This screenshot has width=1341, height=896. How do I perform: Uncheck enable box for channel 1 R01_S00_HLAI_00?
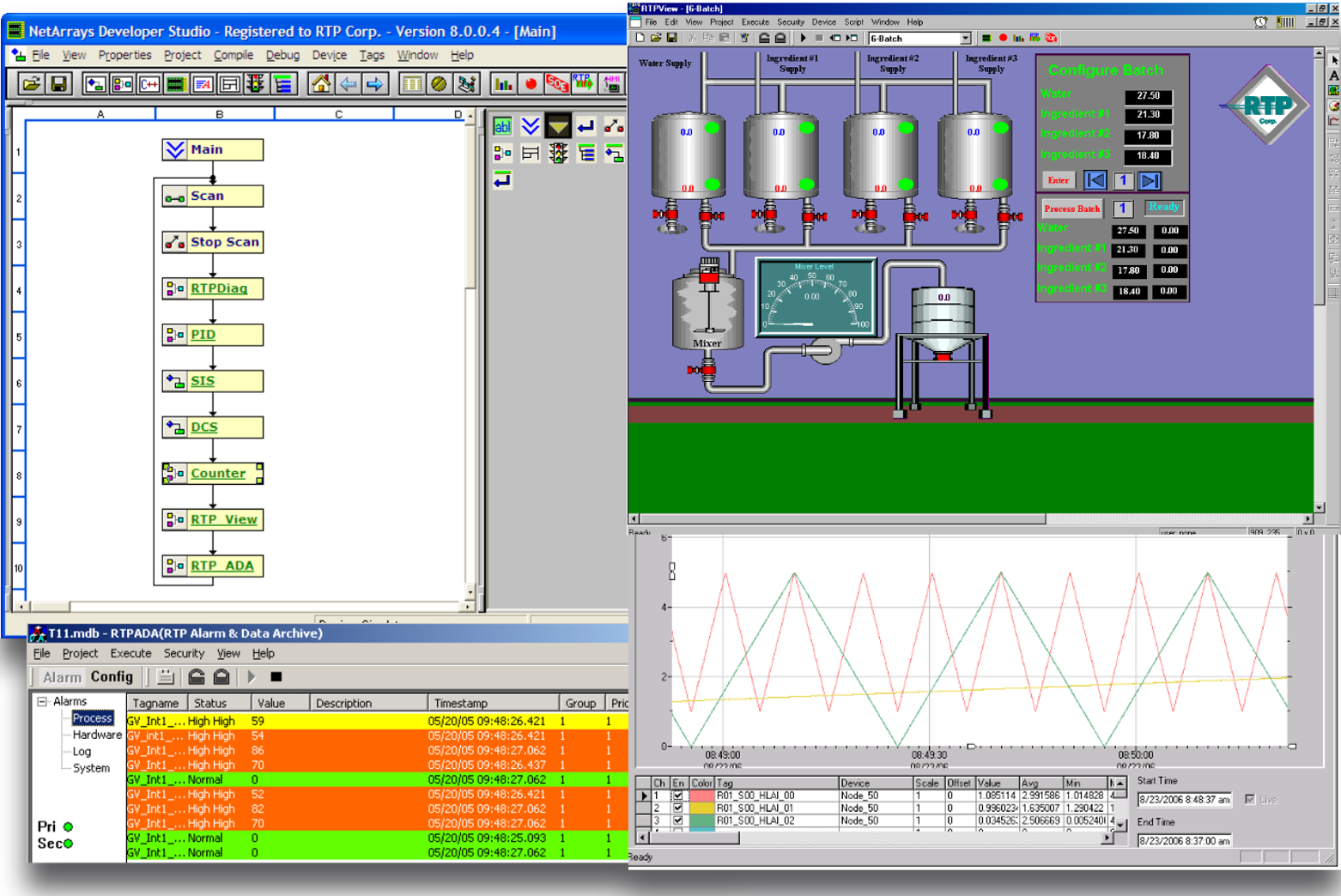(x=678, y=796)
